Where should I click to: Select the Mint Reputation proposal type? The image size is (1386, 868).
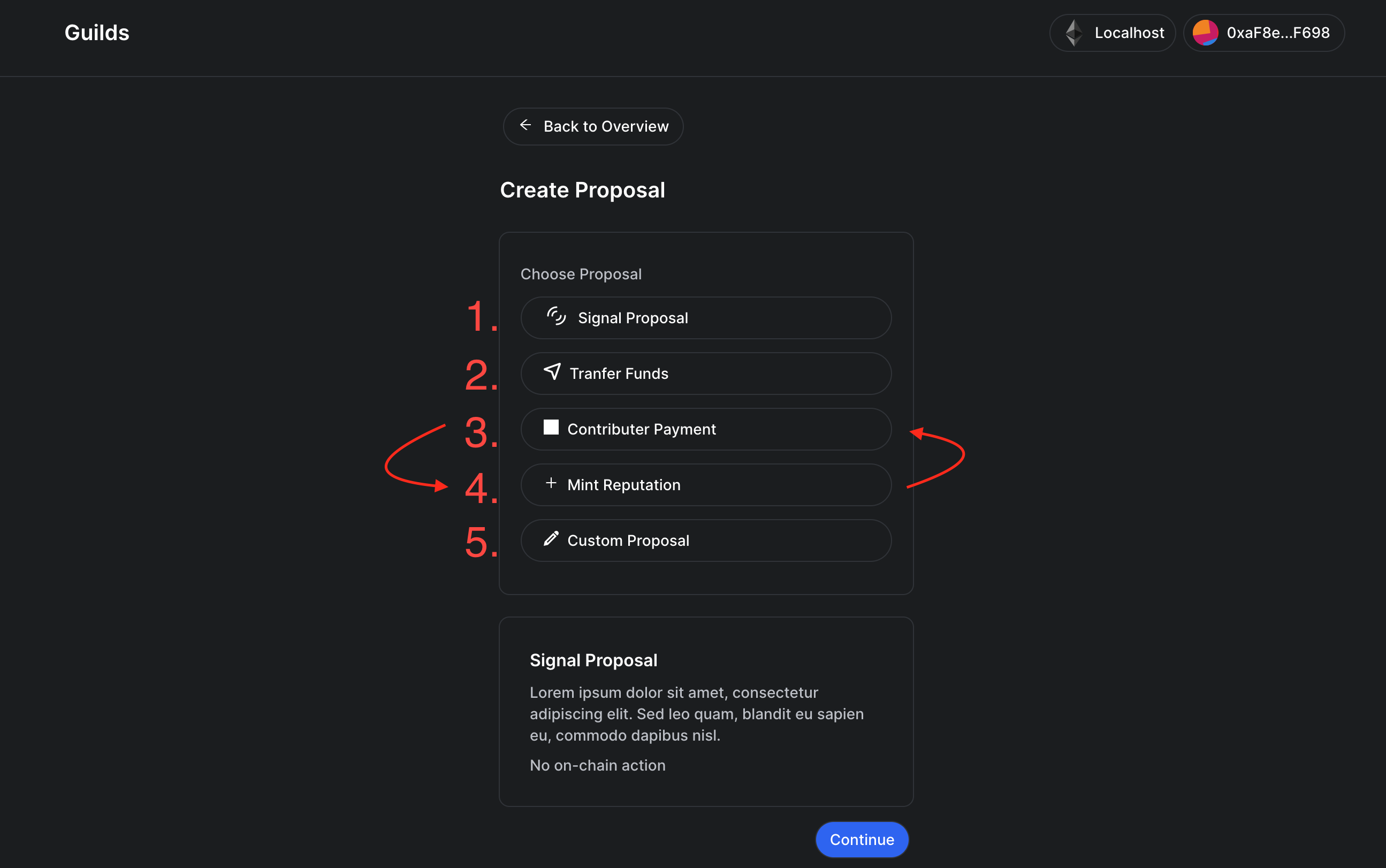[x=705, y=484]
